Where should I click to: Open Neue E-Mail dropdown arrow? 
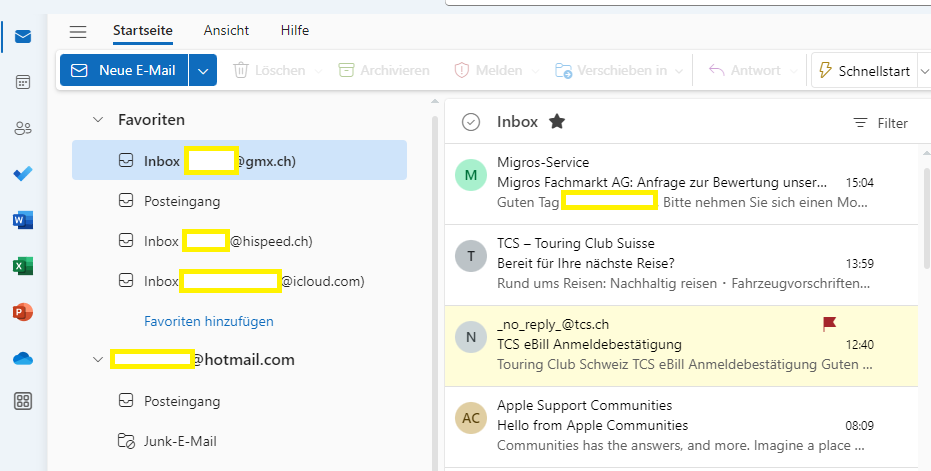tap(203, 70)
